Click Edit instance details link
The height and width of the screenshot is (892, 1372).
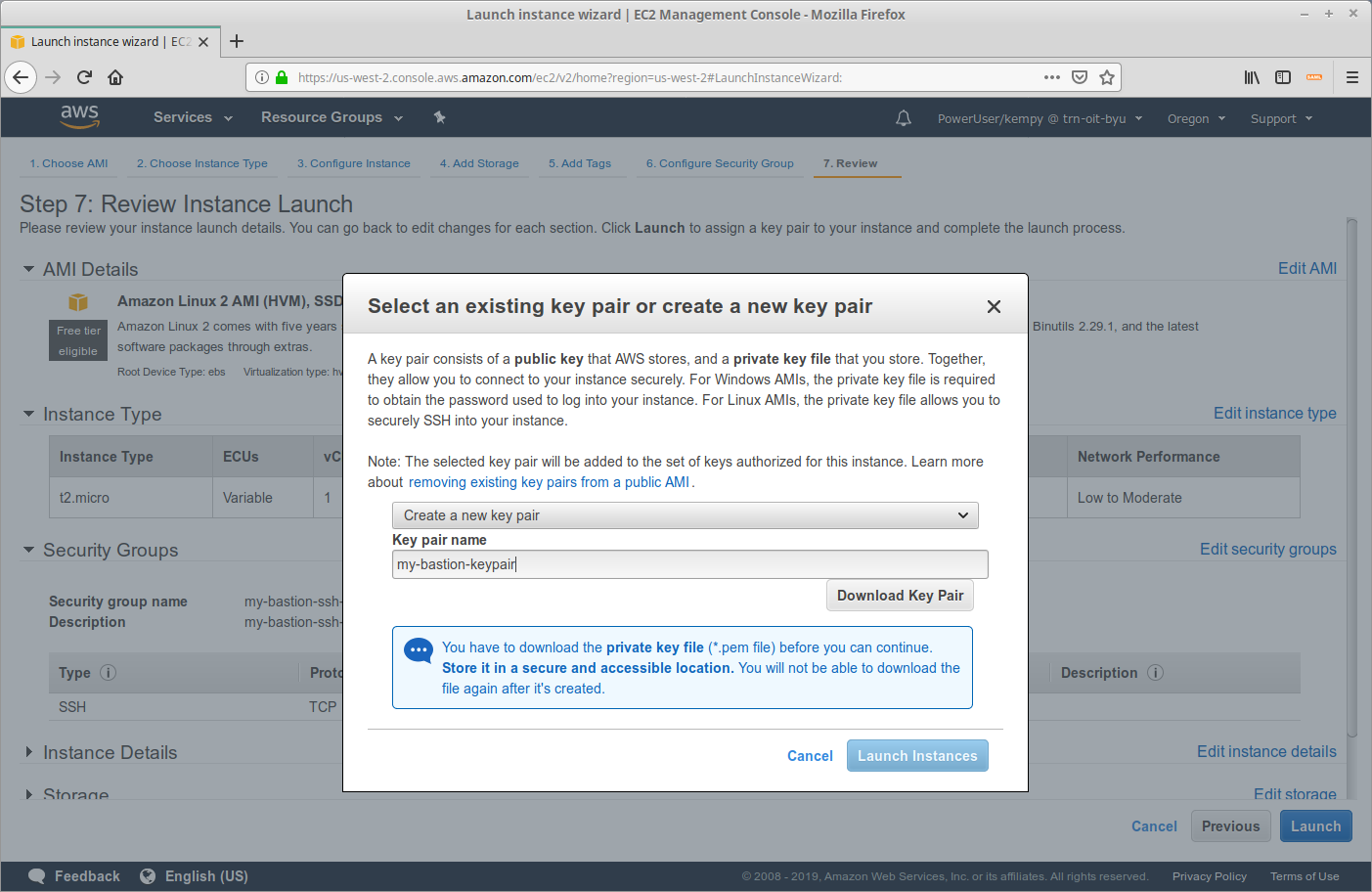tap(1266, 751)
